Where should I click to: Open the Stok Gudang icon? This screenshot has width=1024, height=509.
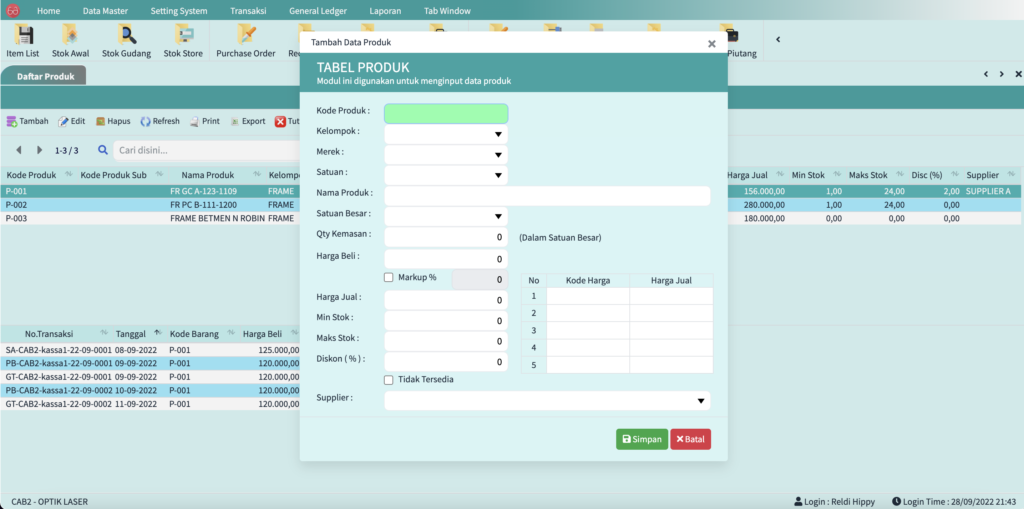(x=127, y=36)
